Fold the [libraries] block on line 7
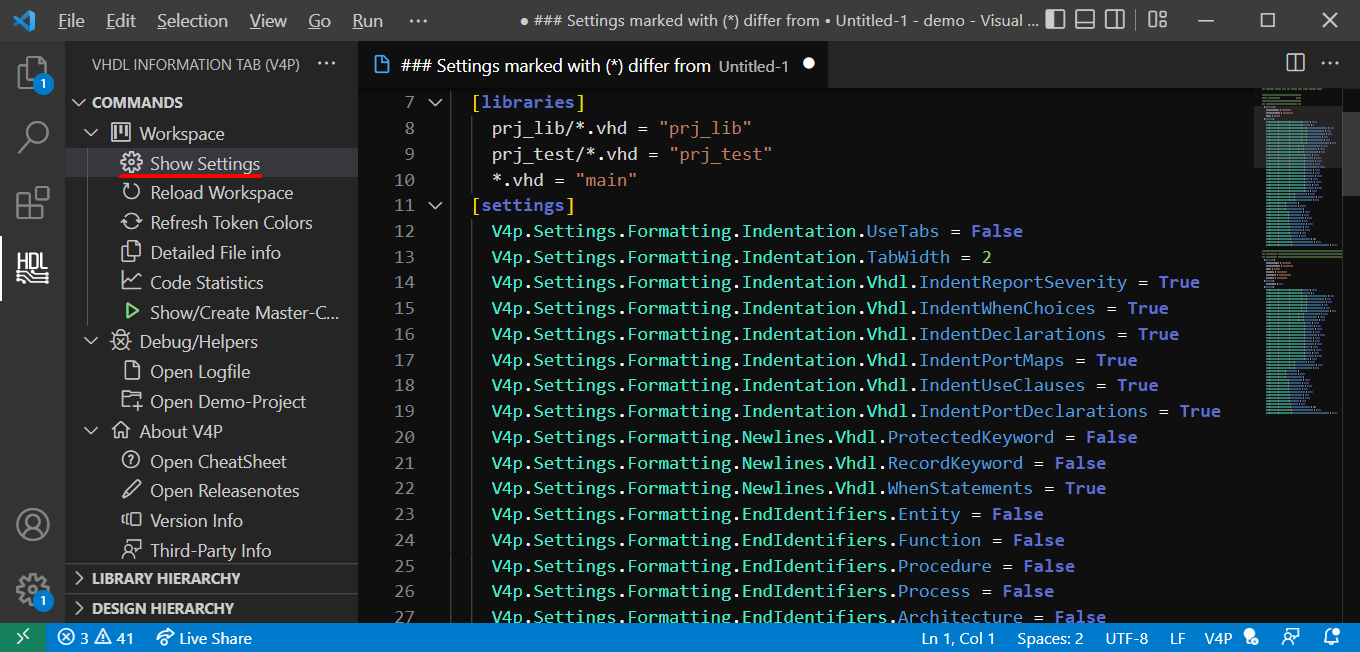This screenshot has height=652, width=1360. click(435, 102)
